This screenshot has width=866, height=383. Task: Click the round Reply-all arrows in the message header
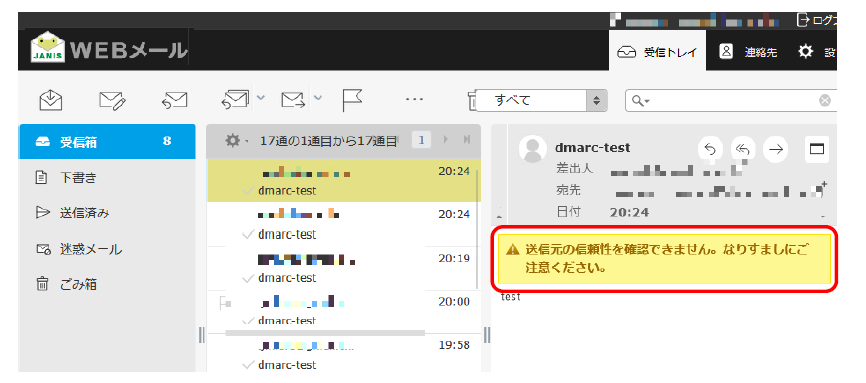[x=743, y=149]
